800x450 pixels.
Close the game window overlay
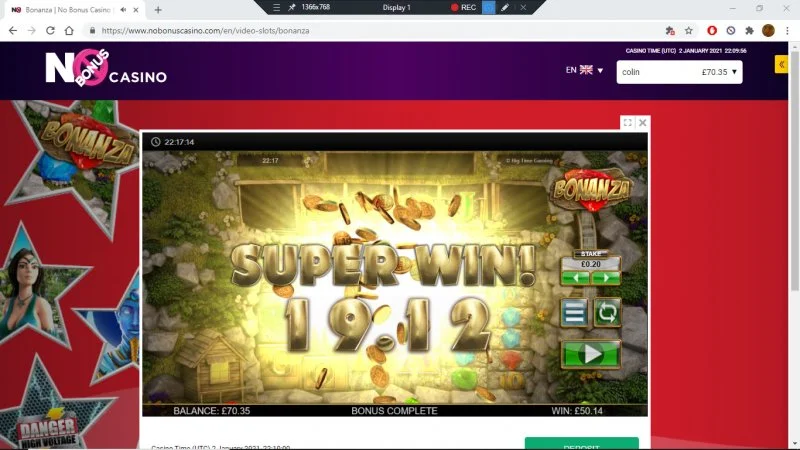pyautogui.click(x=642, y=122)
